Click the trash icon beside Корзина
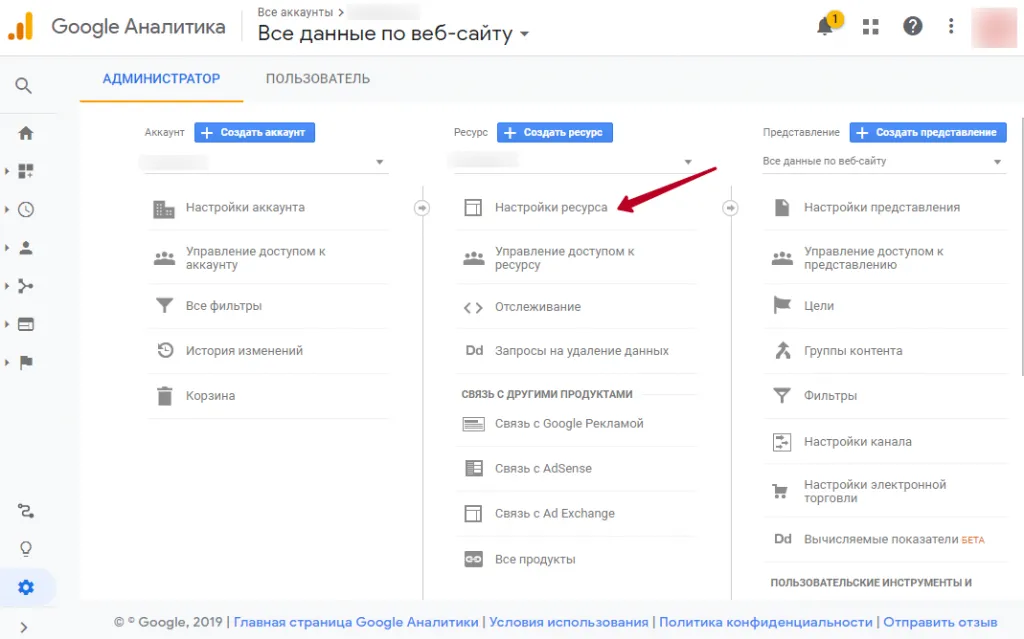Image resolution: width=1024 pixels, height=639 pixels. point(165,396)
